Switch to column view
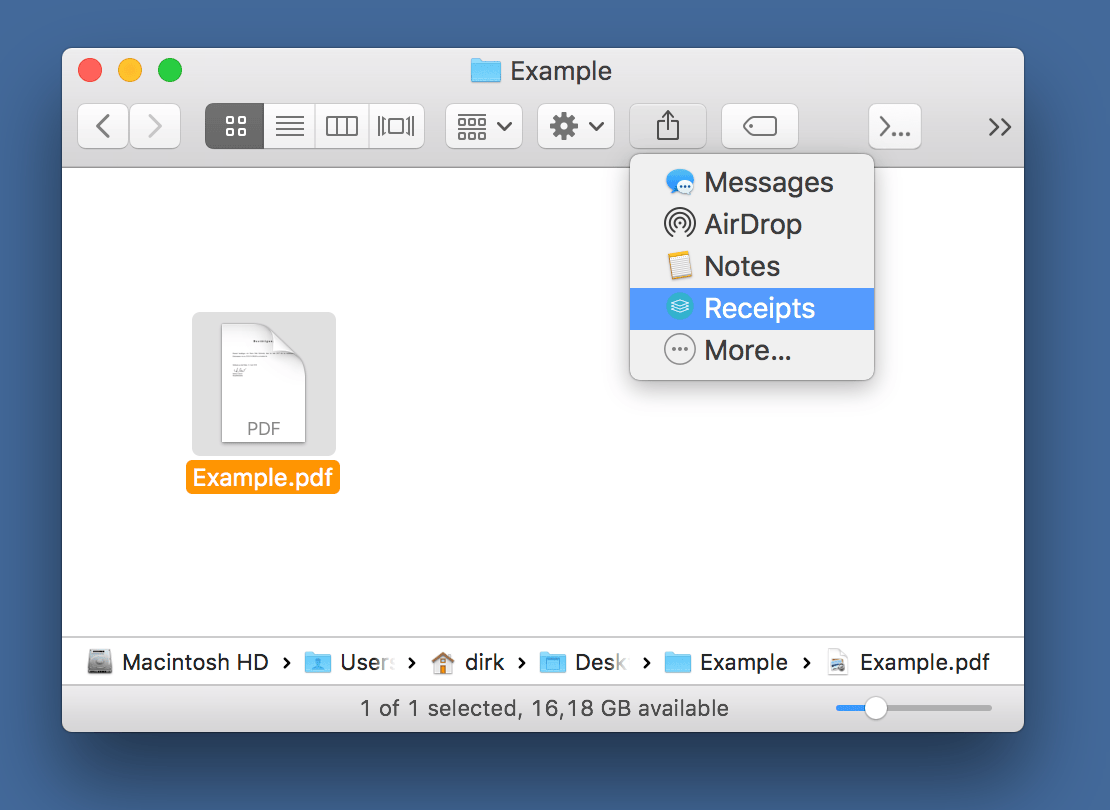Screen dimensions: 1110x810 (x=341, y=126)
